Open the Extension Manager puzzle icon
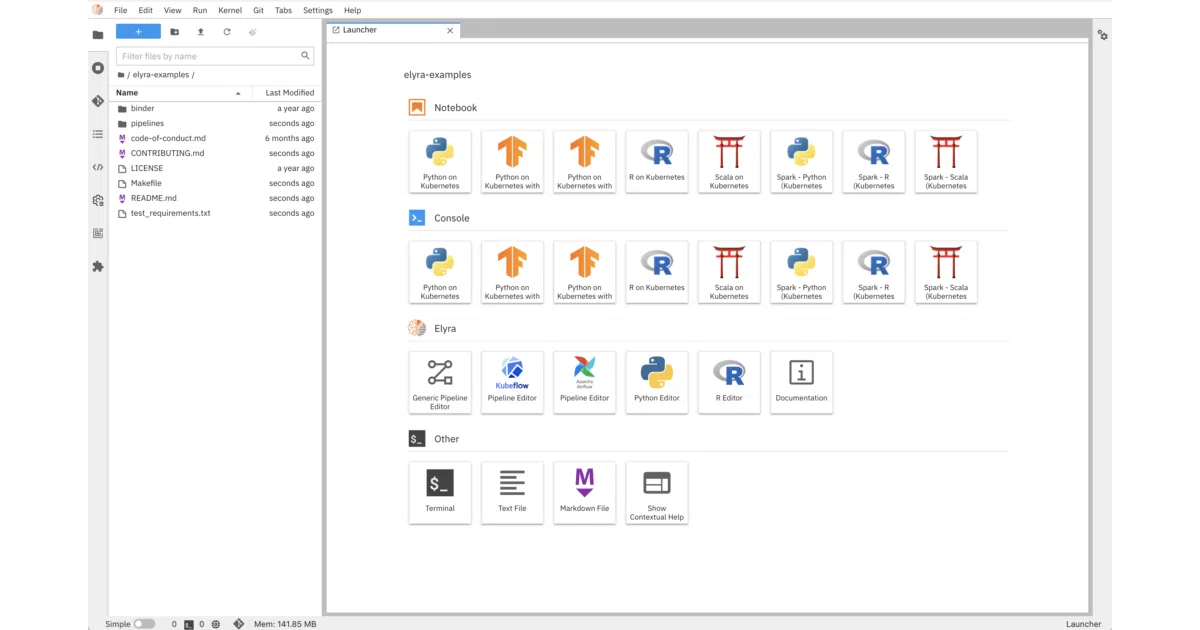The height and width of the screenshot is (630, 1200). coord(98,266)
